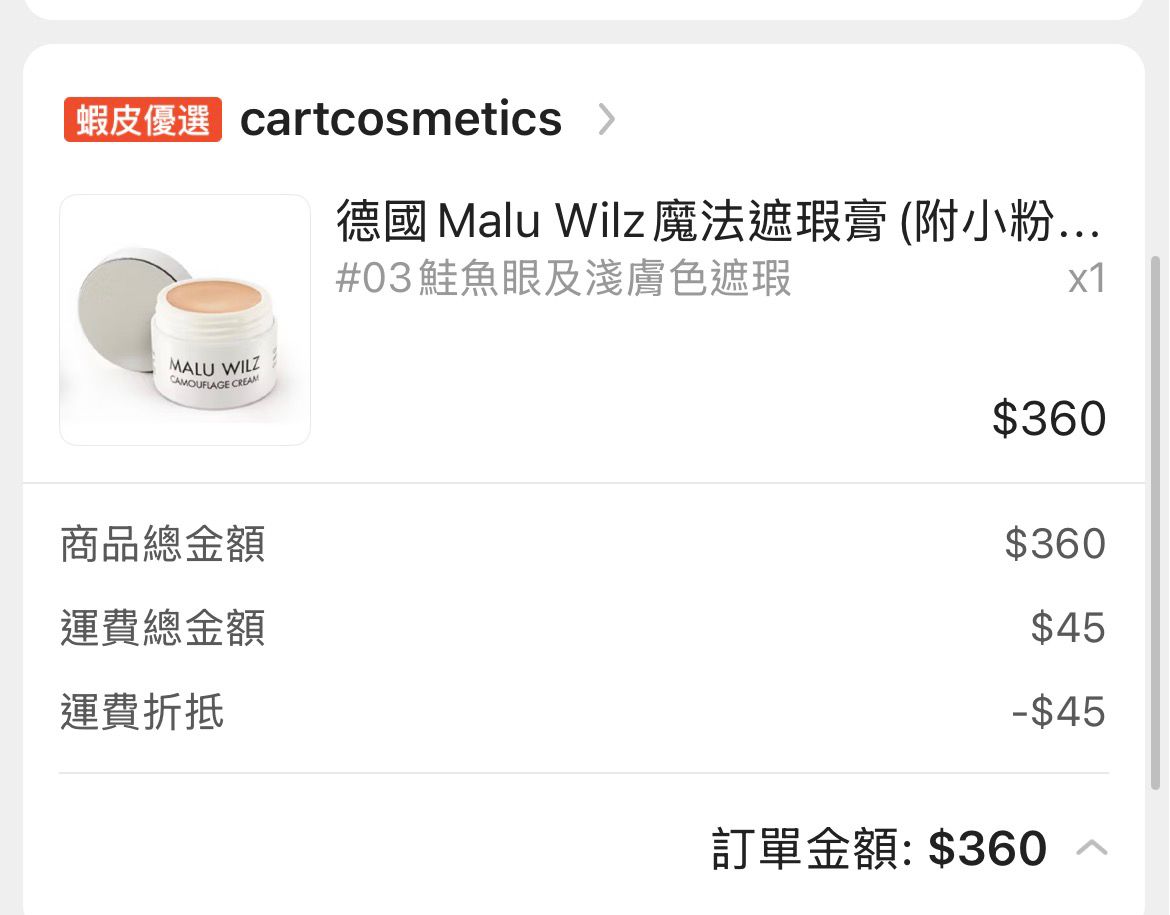
Task: Click the 運費總金額 label
Action: coord(162,629)
